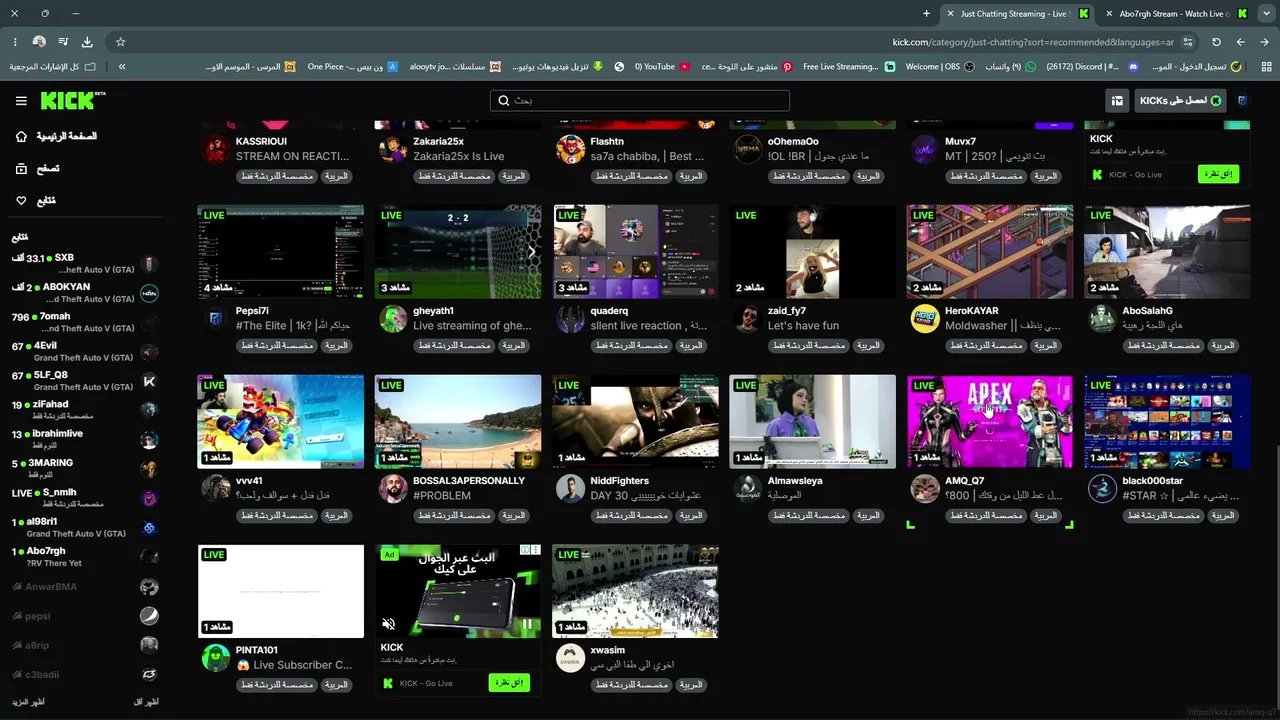
Task: Go forward one page
Action: pyautogui.click(x=1240, y=42)
